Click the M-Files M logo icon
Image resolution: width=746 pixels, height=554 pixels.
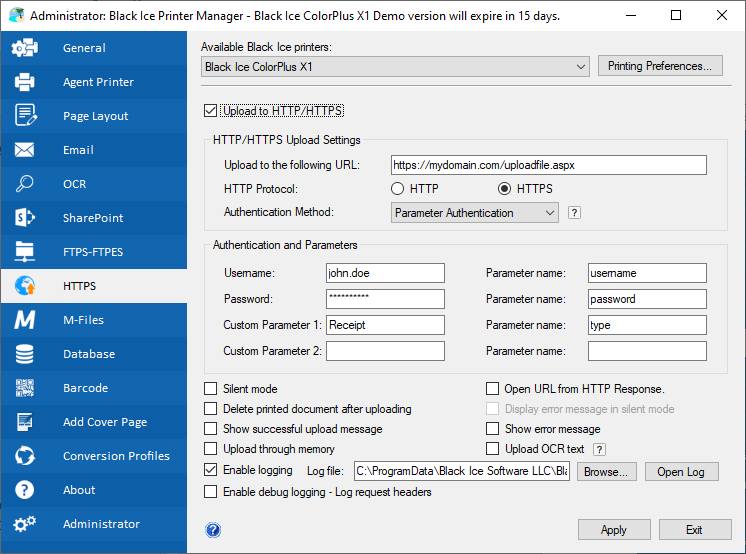pyautogui.click(x=24, y=320)
